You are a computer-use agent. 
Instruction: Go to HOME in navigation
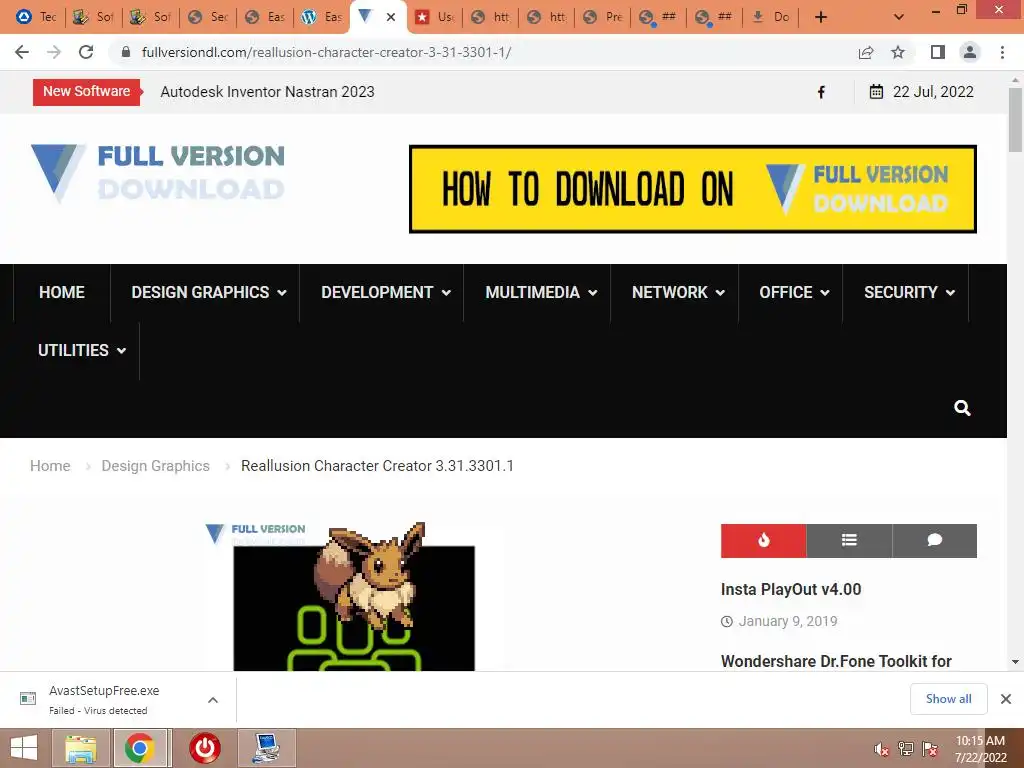tap(62, 292)
